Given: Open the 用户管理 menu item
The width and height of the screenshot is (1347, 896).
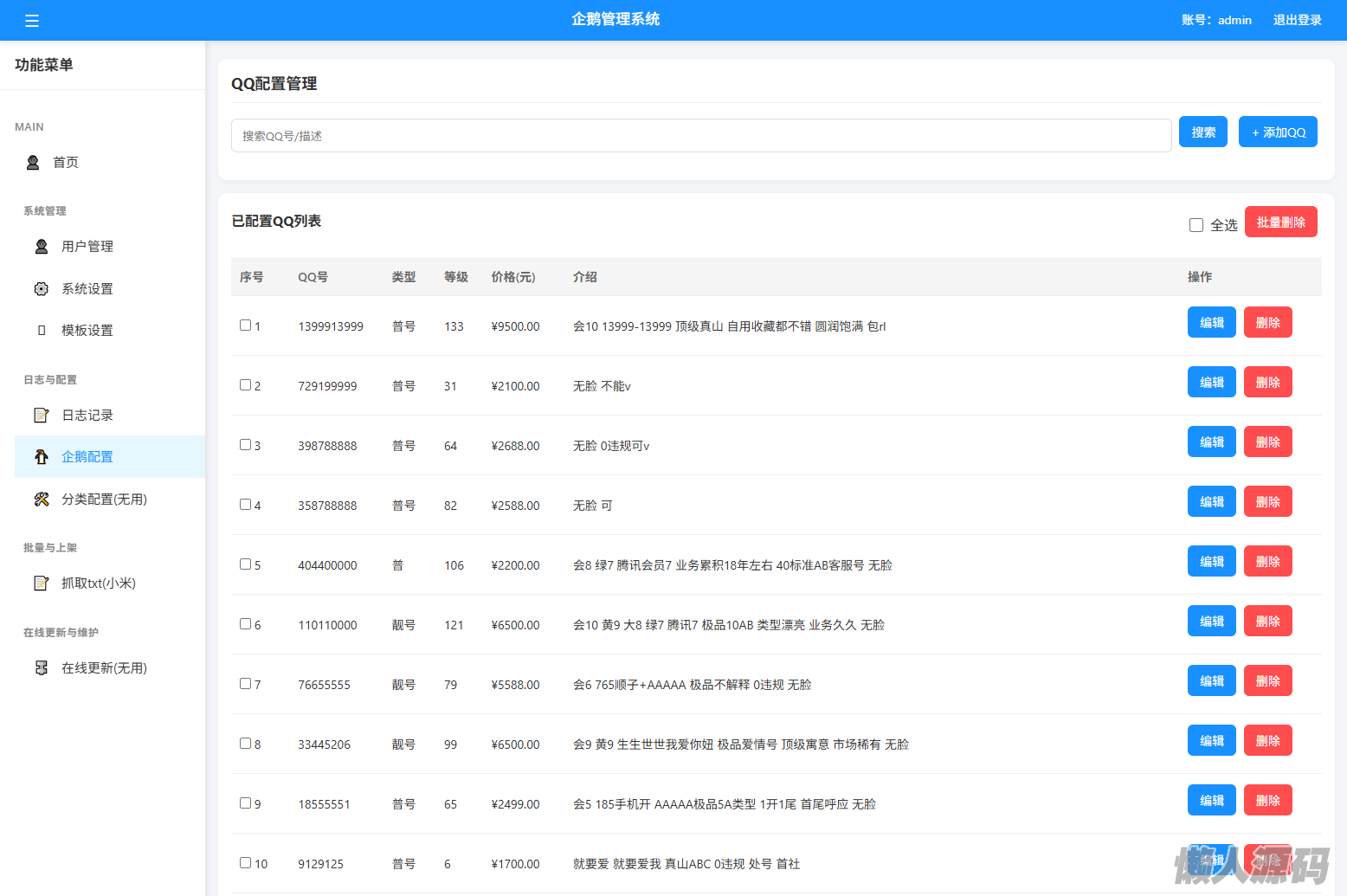Looking at the screenshot, I should (x=87, y=247).
